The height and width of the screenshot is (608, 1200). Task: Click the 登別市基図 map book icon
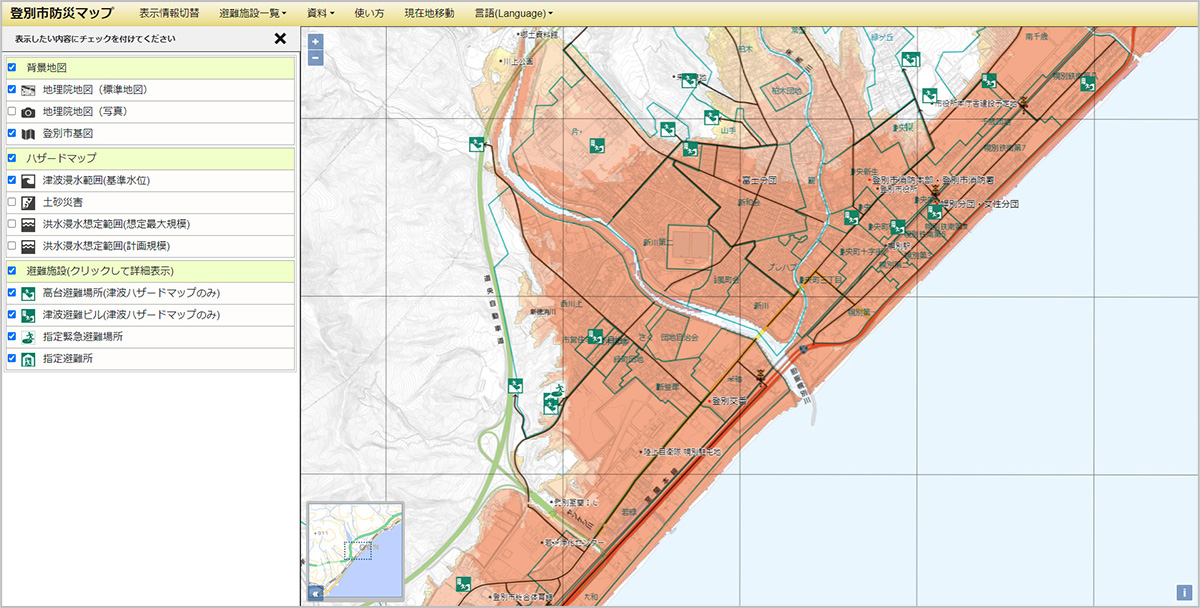[28, 134]
